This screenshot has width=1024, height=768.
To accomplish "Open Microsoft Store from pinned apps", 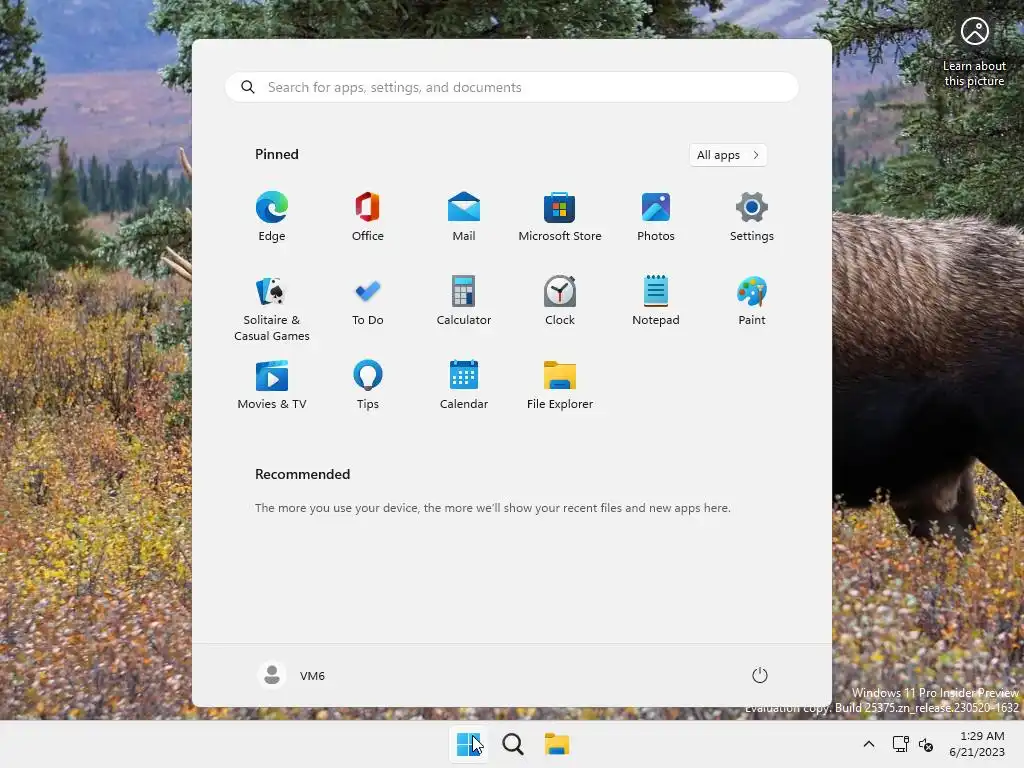I will pyautogui.click(x=560, y=217).
